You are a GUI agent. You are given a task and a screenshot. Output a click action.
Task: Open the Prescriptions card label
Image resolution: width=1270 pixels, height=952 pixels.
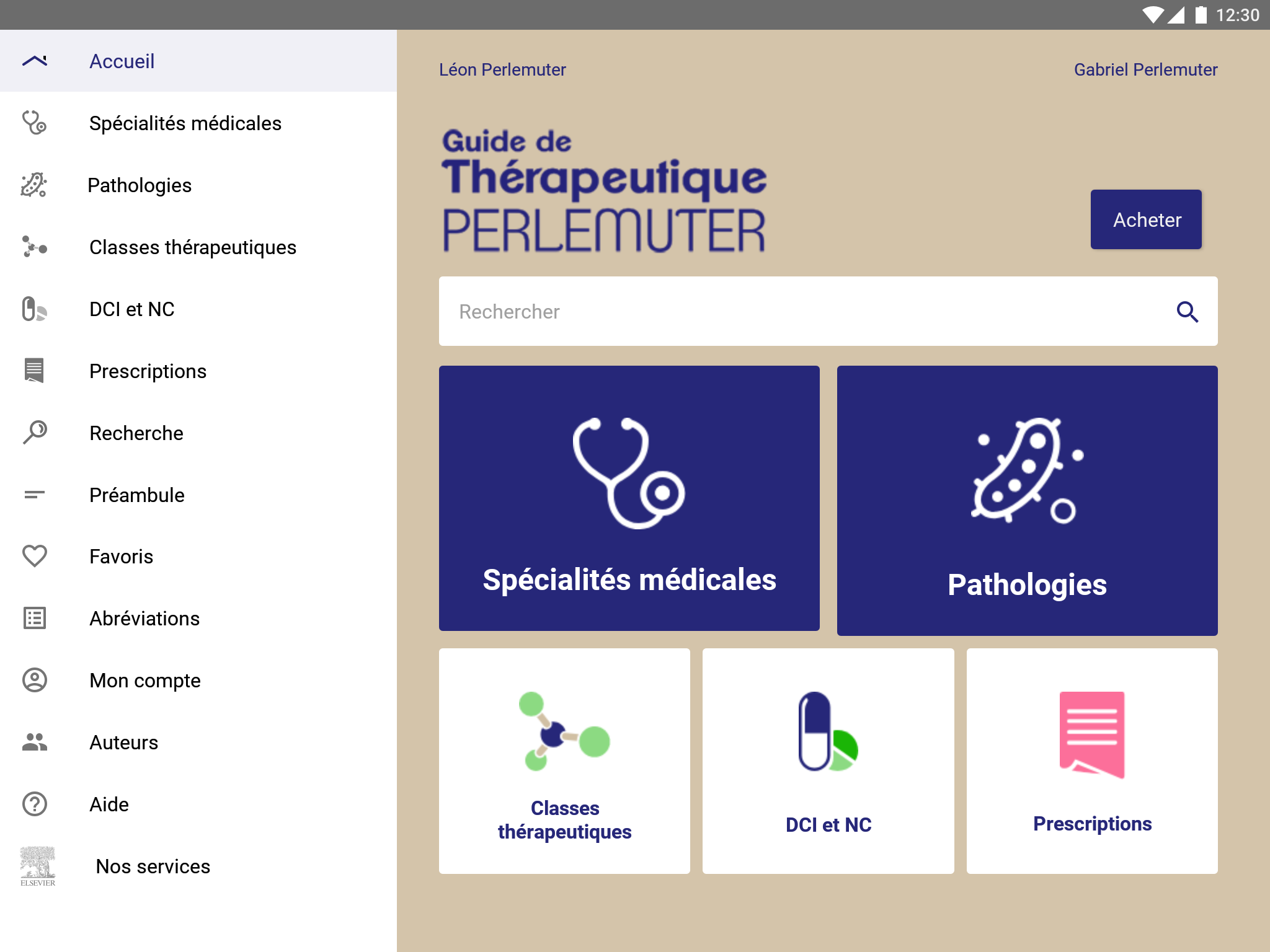1092,823
